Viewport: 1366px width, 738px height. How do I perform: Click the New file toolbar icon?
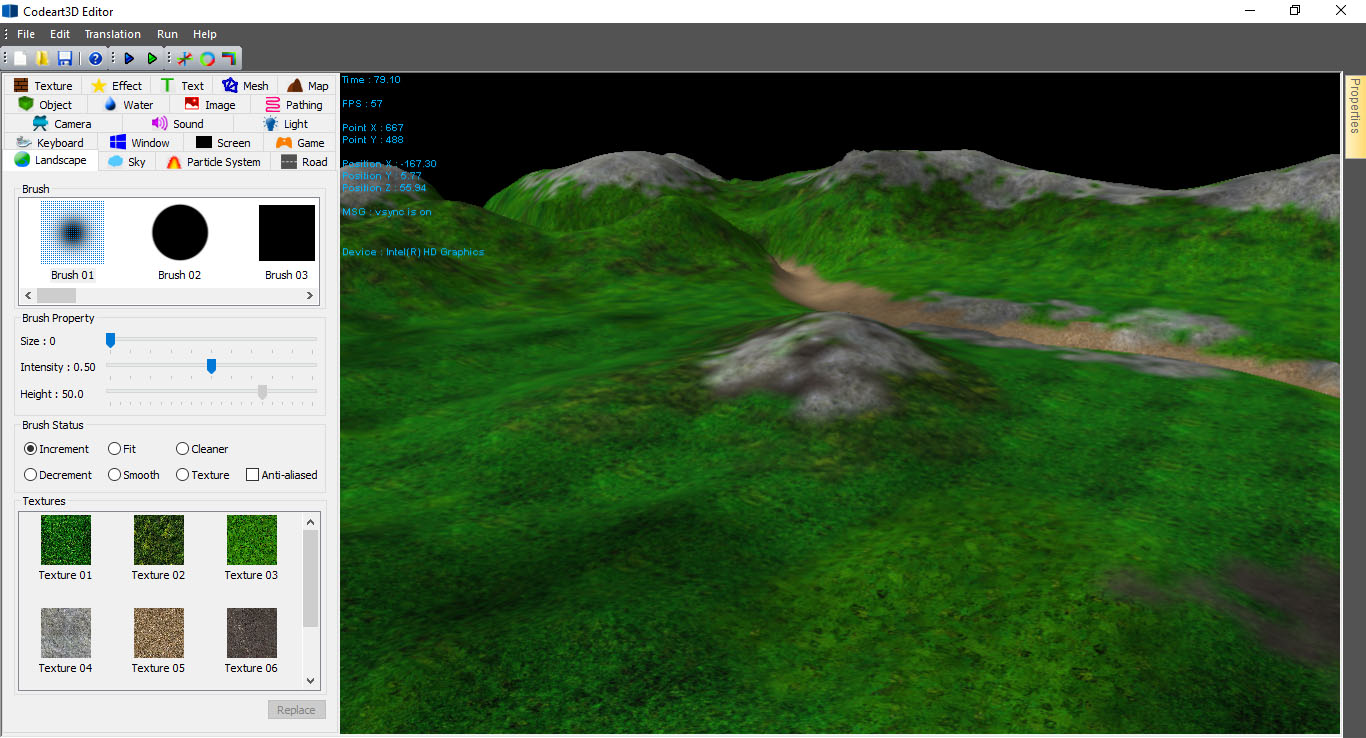[20, 59]
